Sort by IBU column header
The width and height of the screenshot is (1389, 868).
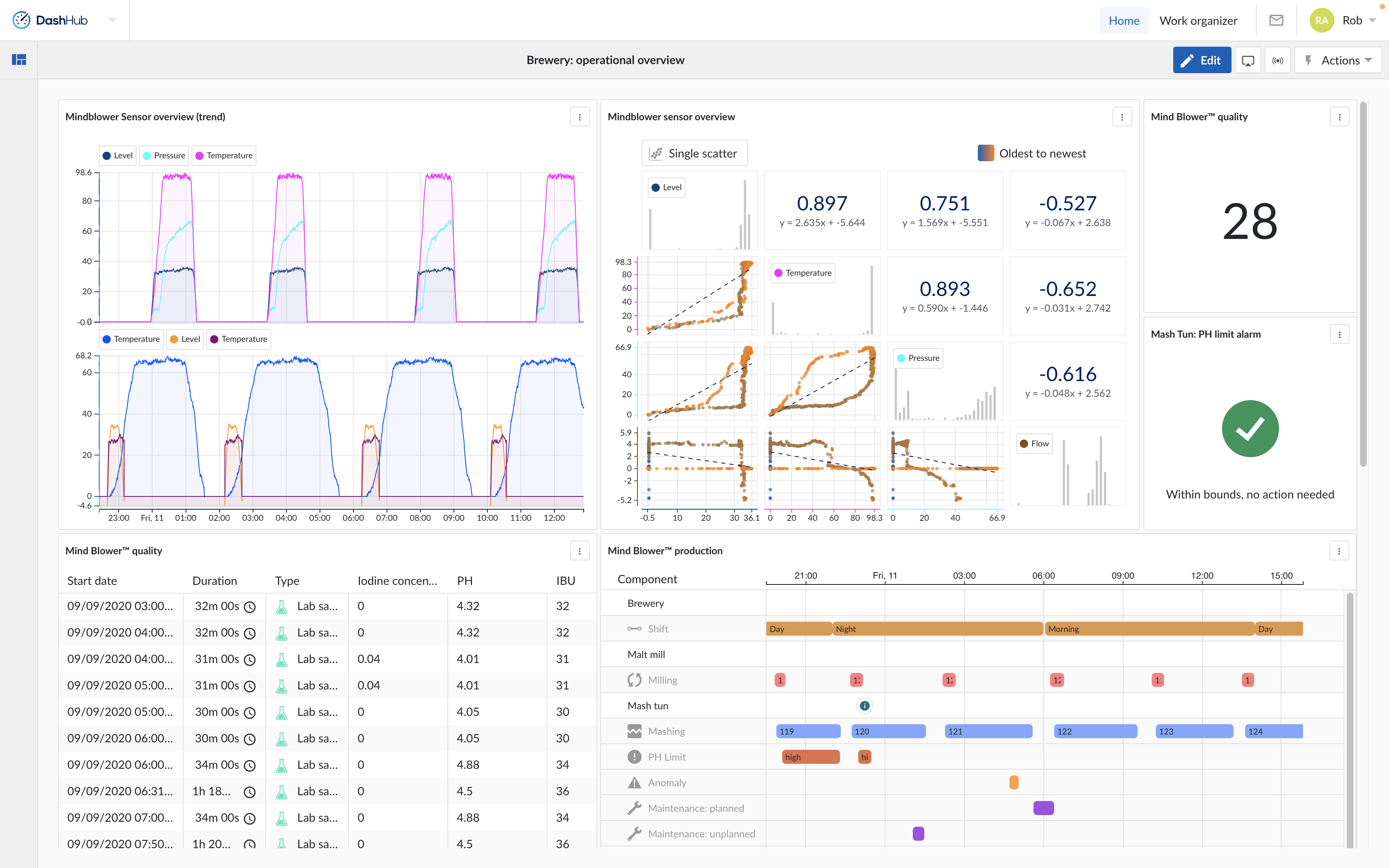point(566,580)
